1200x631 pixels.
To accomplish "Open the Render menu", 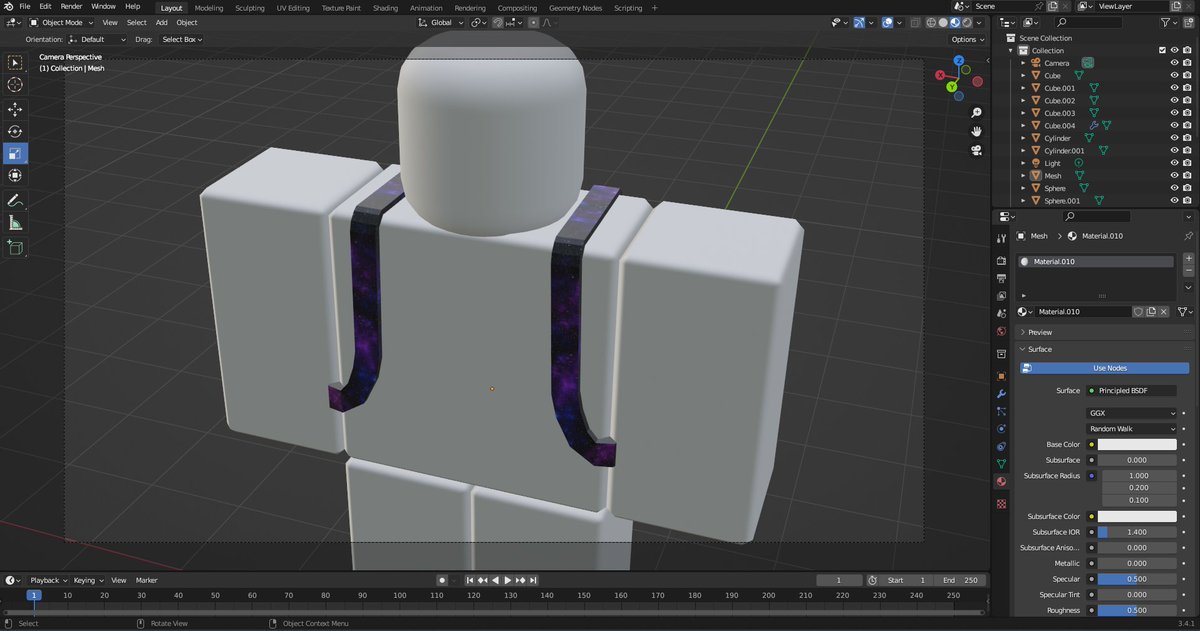I will click(x=71, y=6).
